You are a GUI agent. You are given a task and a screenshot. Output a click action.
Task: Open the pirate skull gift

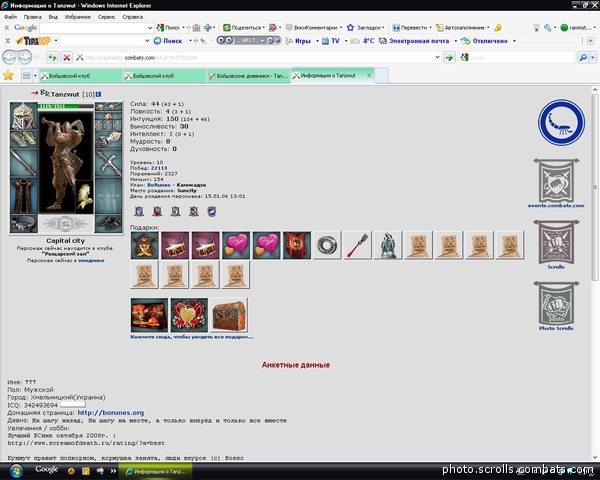pyautogui.click(x=145, y=245)
